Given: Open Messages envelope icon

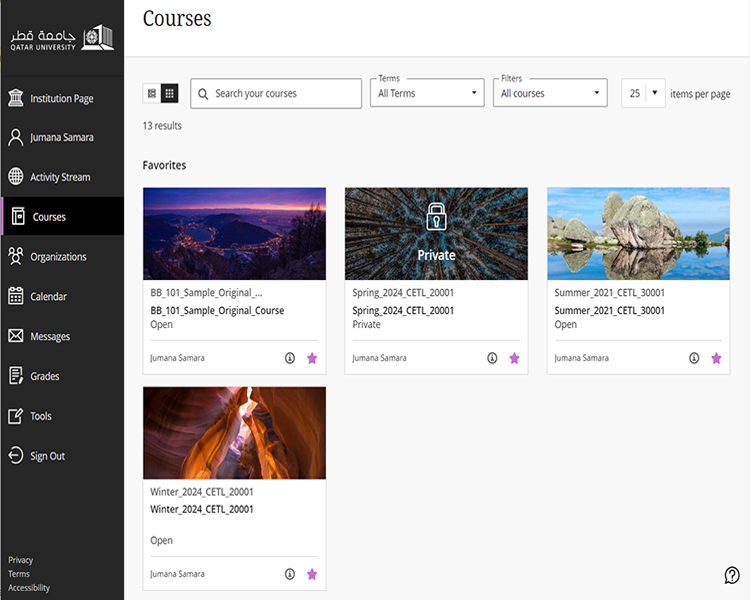Looking at the screenshot, I should coord(16,336).
